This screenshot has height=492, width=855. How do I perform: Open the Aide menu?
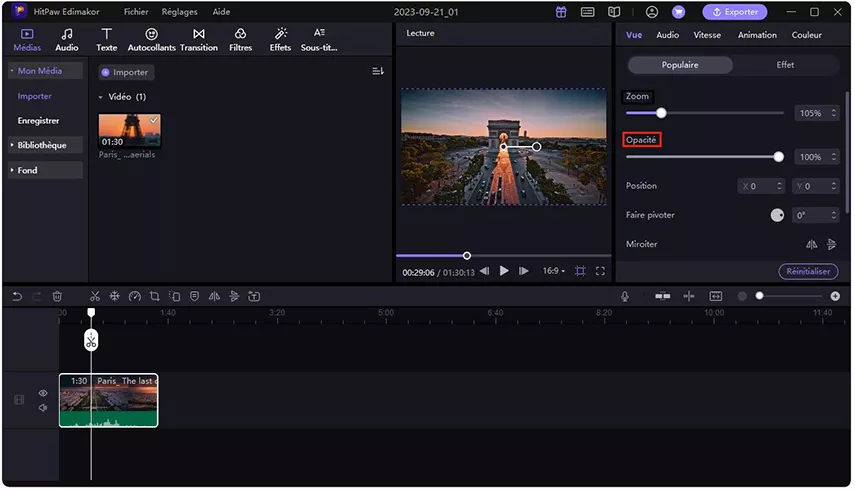point(221,11)
